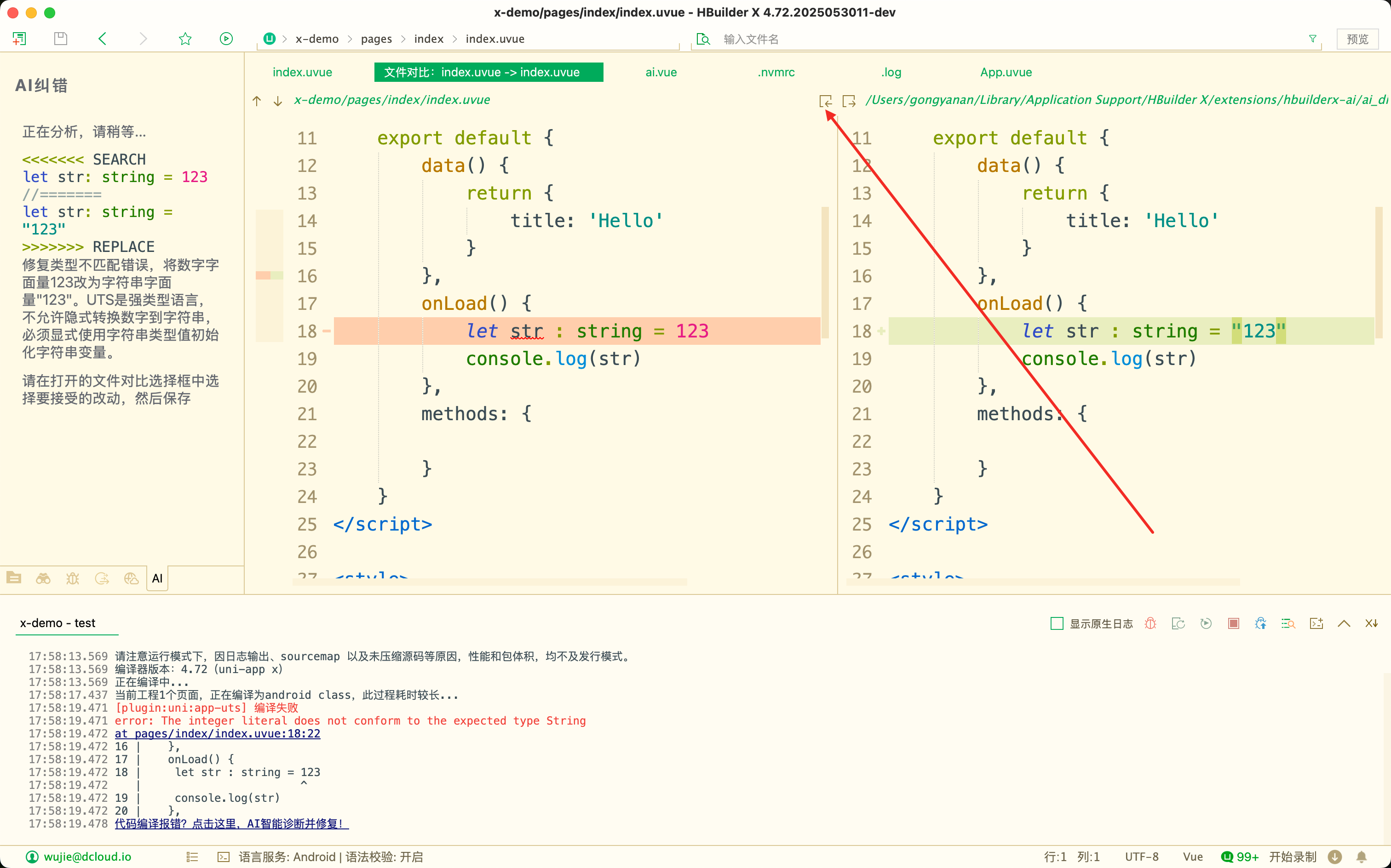The width and height of the screenshot is (1391, 868).
Task: Click the rerun play icon in console
Action: (1206, 623)
